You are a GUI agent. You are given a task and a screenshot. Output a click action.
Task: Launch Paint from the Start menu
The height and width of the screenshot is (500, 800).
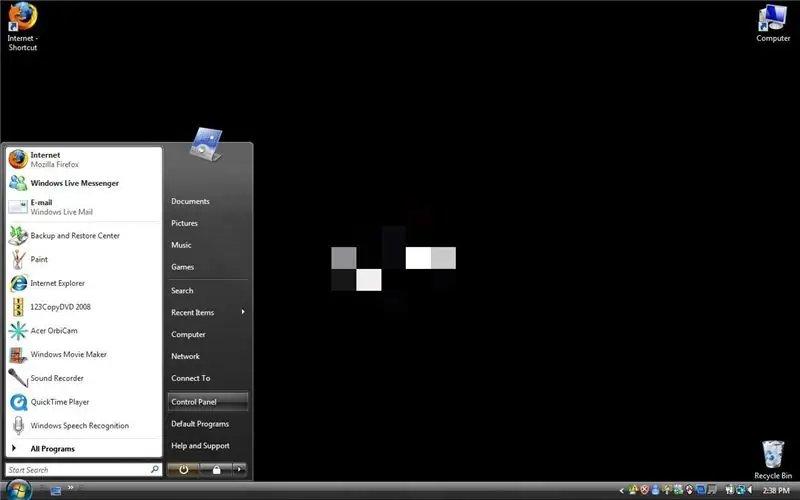[x=84, y=259]
